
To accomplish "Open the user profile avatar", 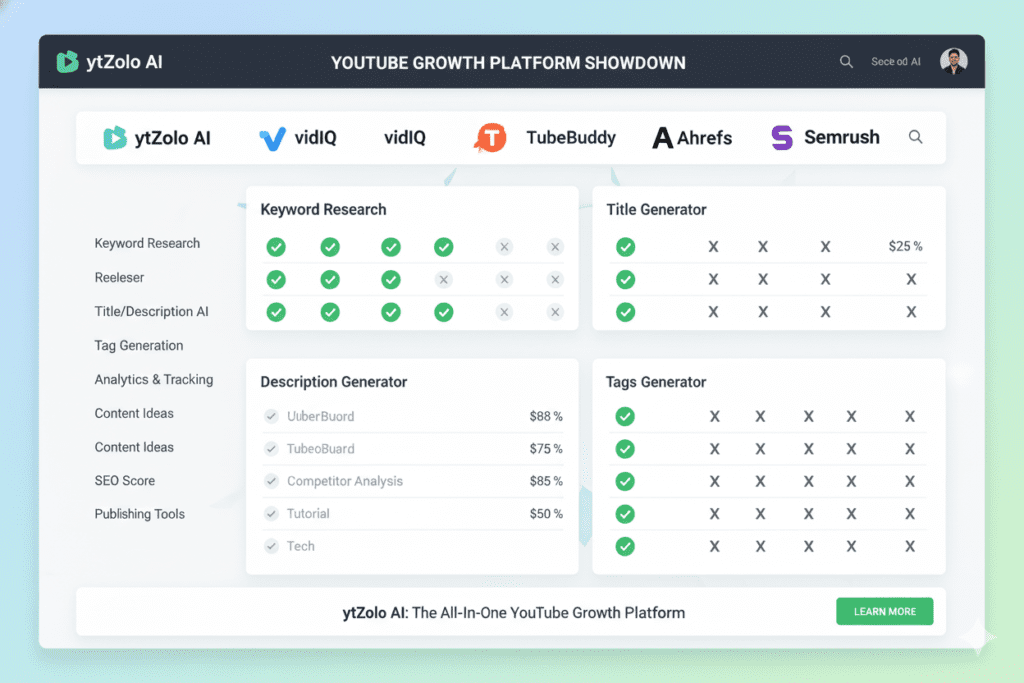I will click(953, 61).
